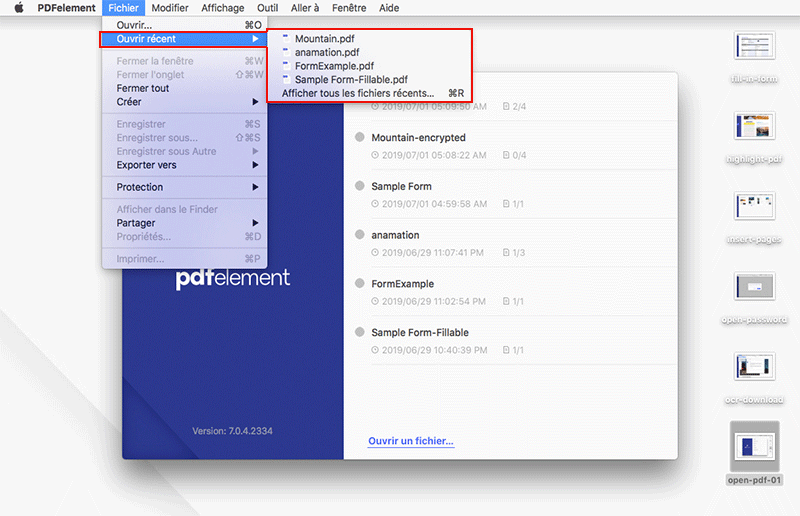Select the open-password desktop file

coord(754,298)
